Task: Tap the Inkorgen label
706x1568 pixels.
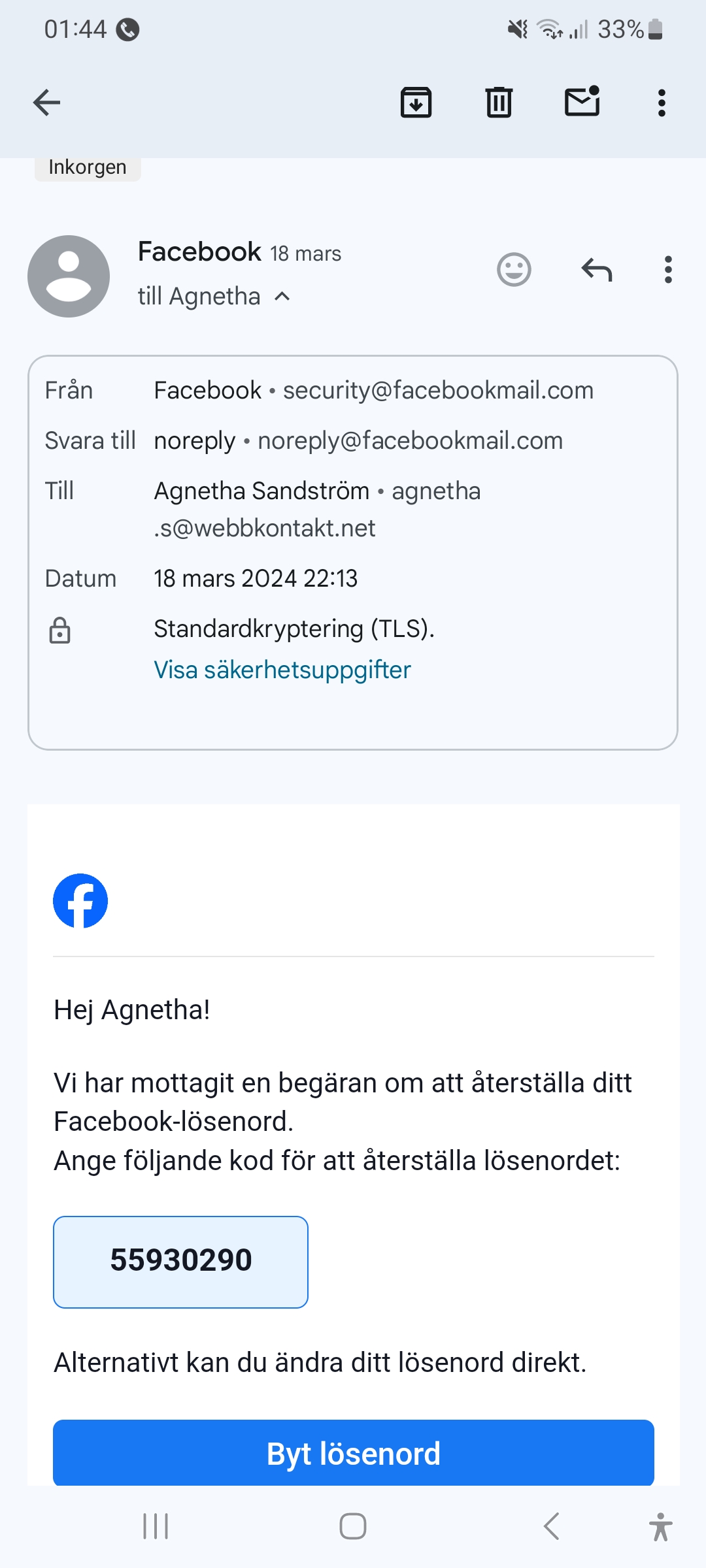Action: (88, 167)
